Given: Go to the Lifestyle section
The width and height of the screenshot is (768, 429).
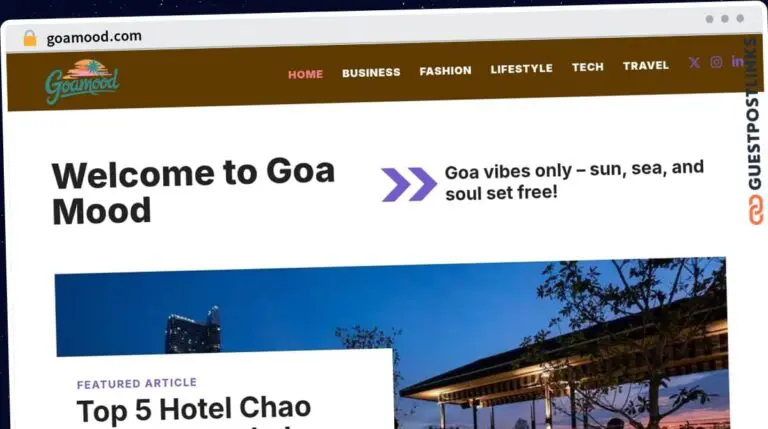Looking at the screenshot, I should (522, 69).
